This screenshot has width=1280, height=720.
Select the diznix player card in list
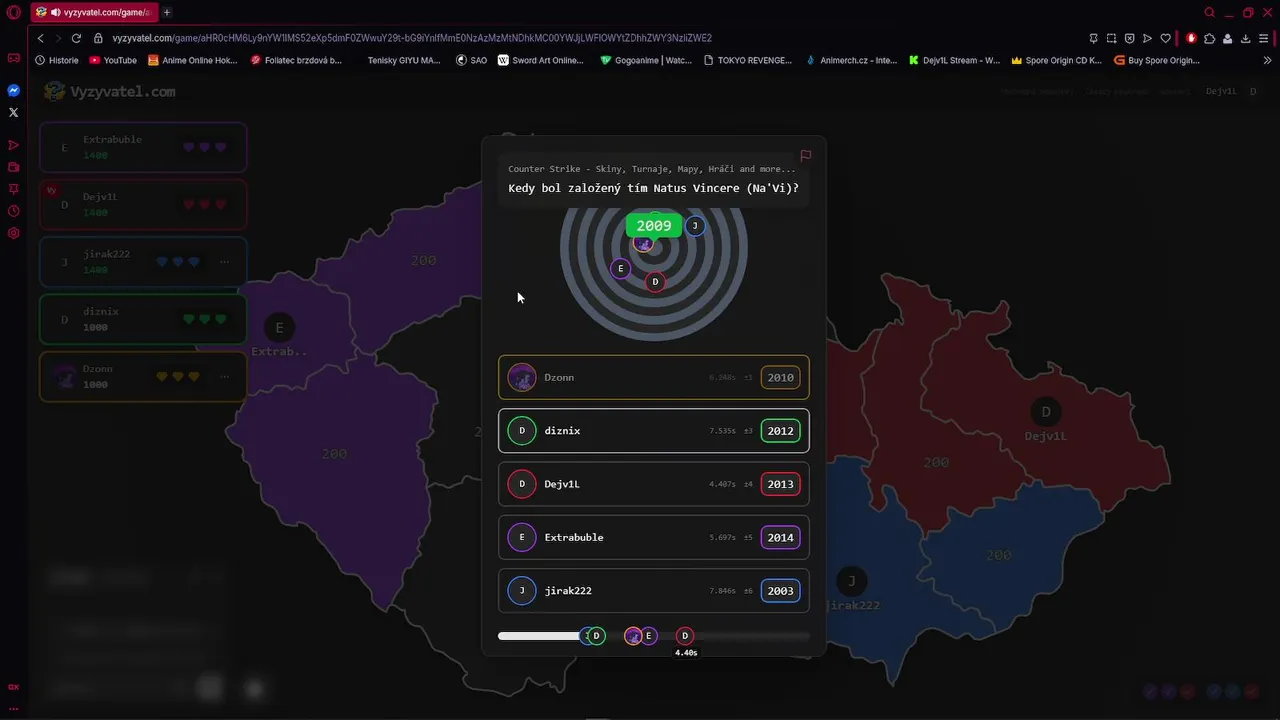tap(143, 319)
